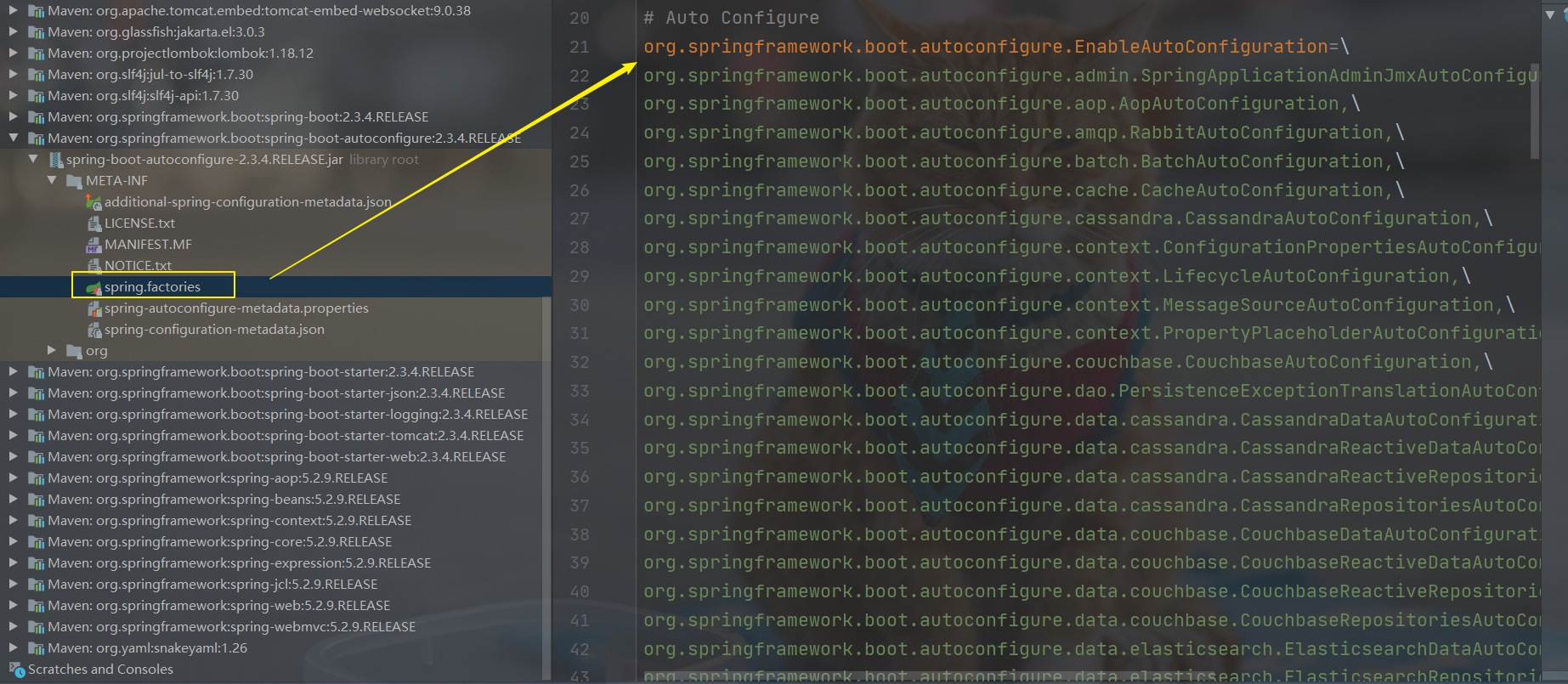1568x684 pixels.
Task: Click the additional-spring-configuration-metadata.json file icon
Action: [93, 202]
